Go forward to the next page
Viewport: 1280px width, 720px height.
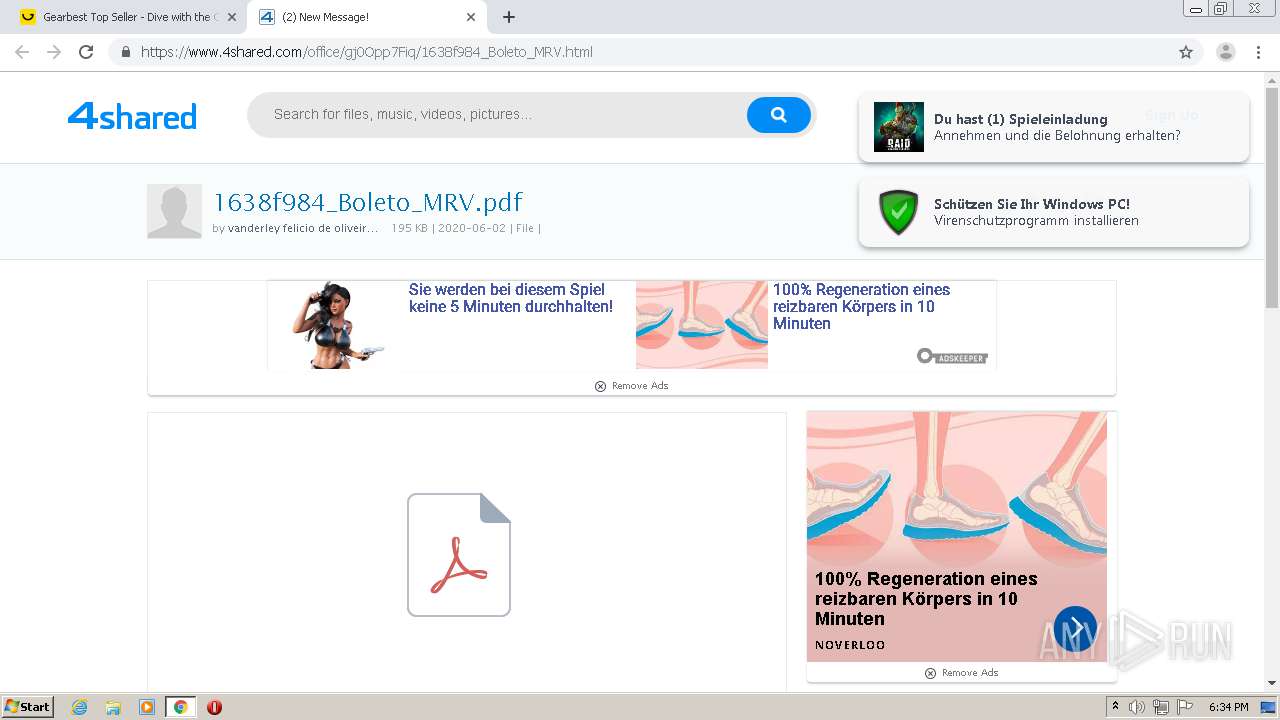tap(54, 52)
